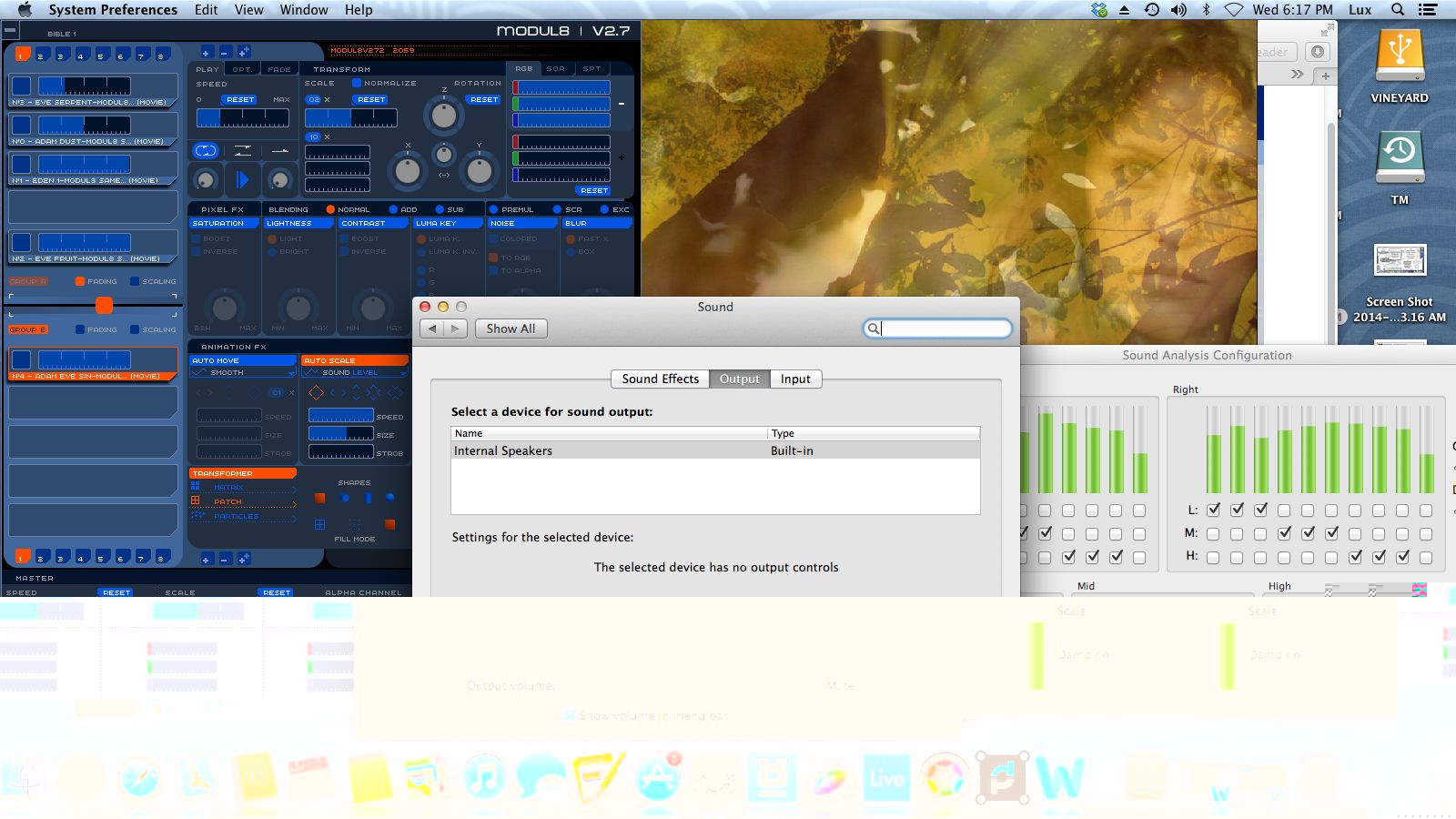Select the grid fill mode icon

pyautogui.click(x=319, y=524)
